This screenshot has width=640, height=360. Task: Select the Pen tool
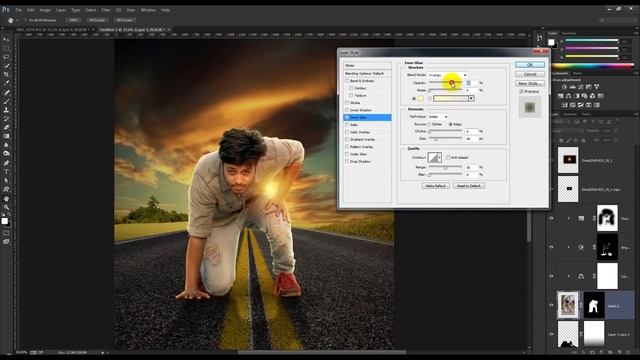coord(6,163)
